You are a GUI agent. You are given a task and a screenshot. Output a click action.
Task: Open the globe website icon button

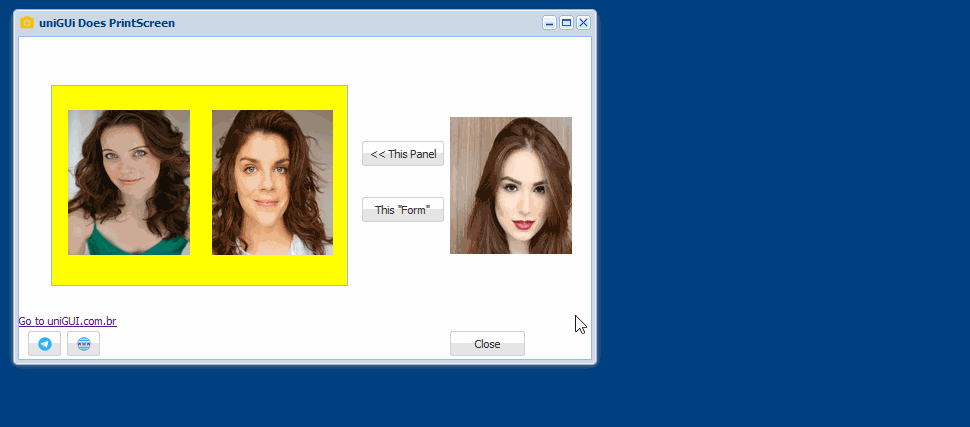click(x=84, y=343)
